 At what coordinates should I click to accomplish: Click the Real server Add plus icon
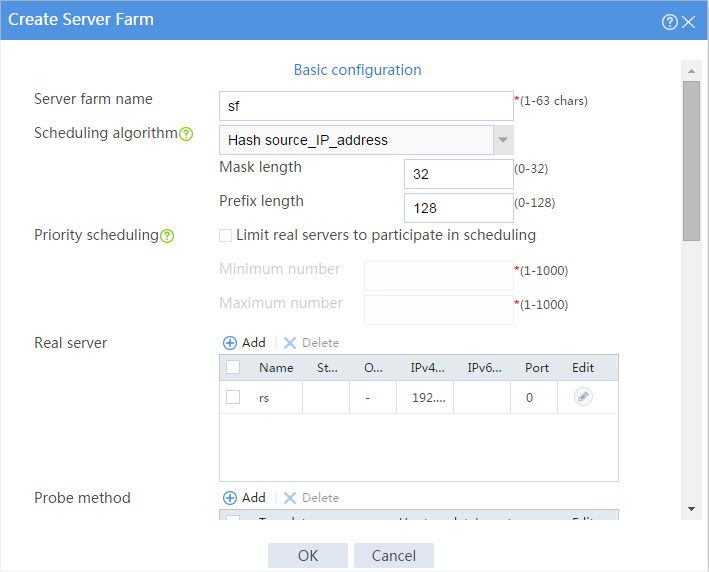230,343
